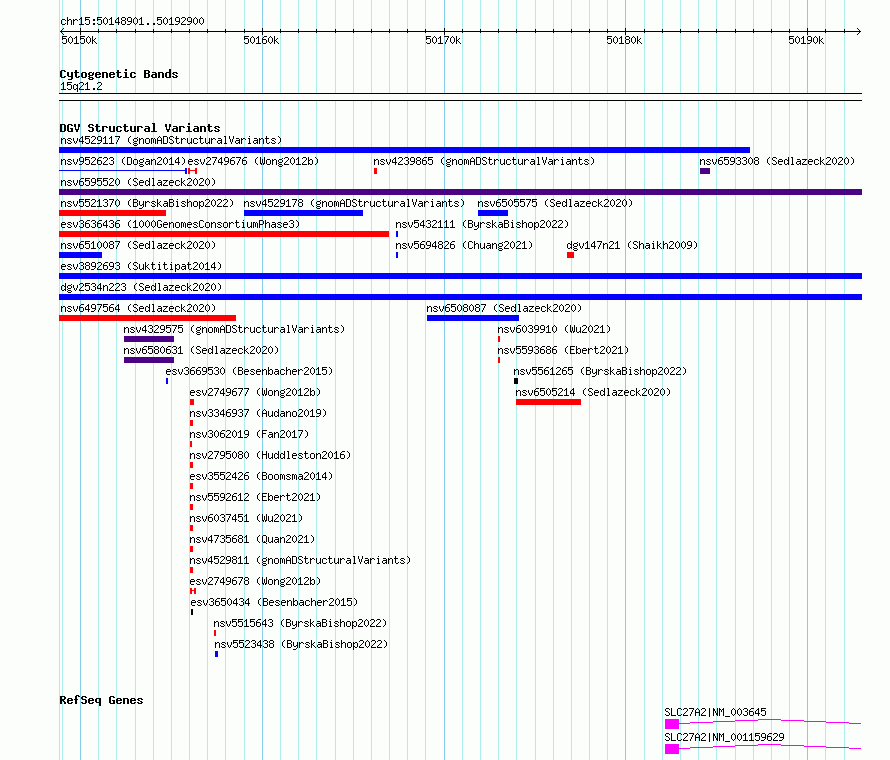Open nsv4735681 (Quan2021) variant

252,539
